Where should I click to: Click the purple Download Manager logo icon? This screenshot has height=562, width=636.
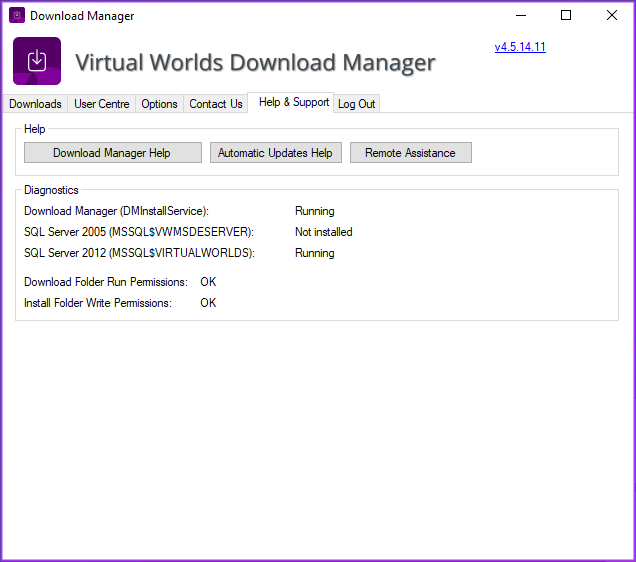coord(37,61)
